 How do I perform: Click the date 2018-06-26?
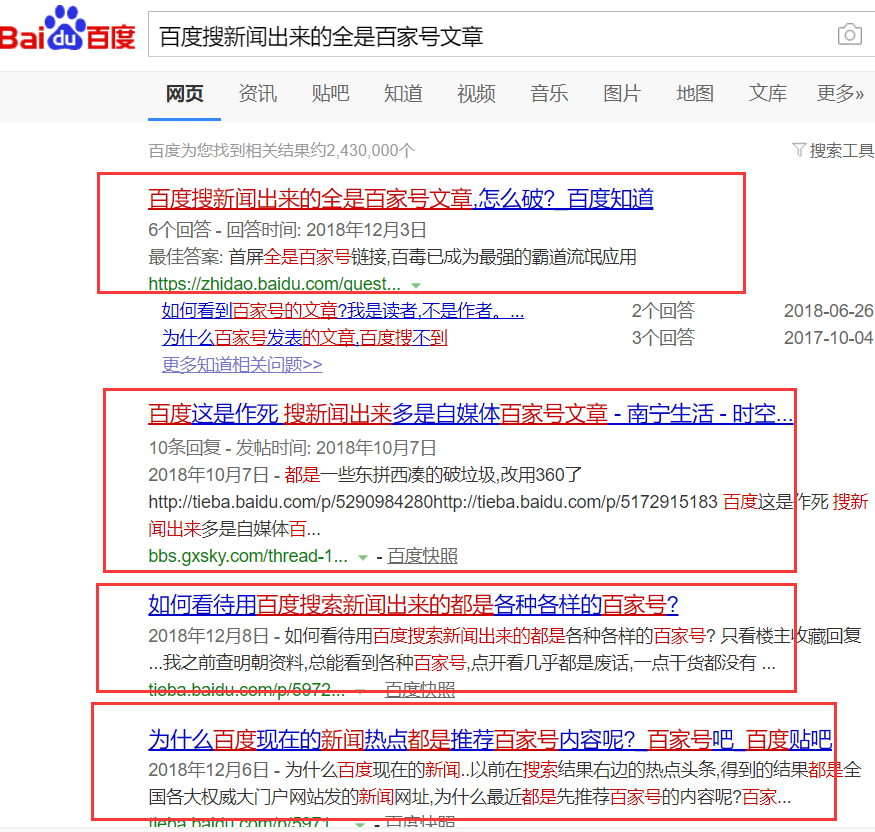(828, 311)
